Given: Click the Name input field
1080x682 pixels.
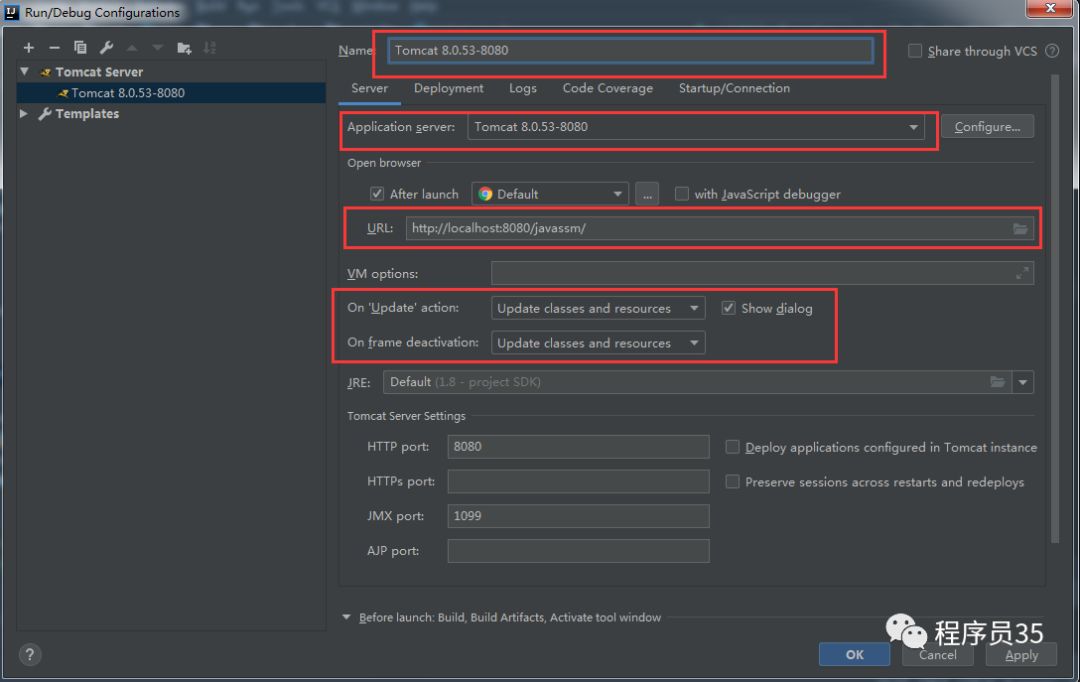Looking at the screenshot, I should (x=630, y=50).
